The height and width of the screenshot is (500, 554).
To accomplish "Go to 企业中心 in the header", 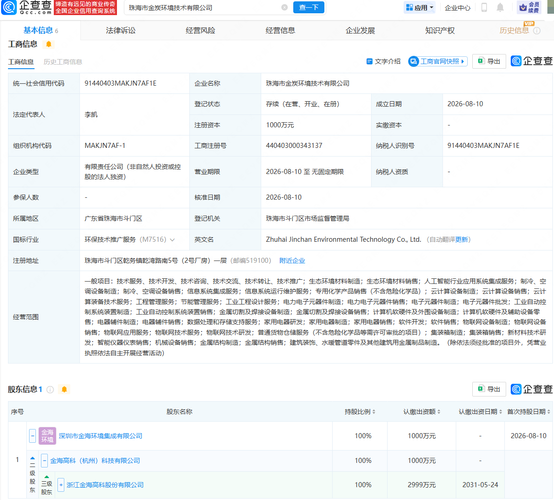I will 457,8.
